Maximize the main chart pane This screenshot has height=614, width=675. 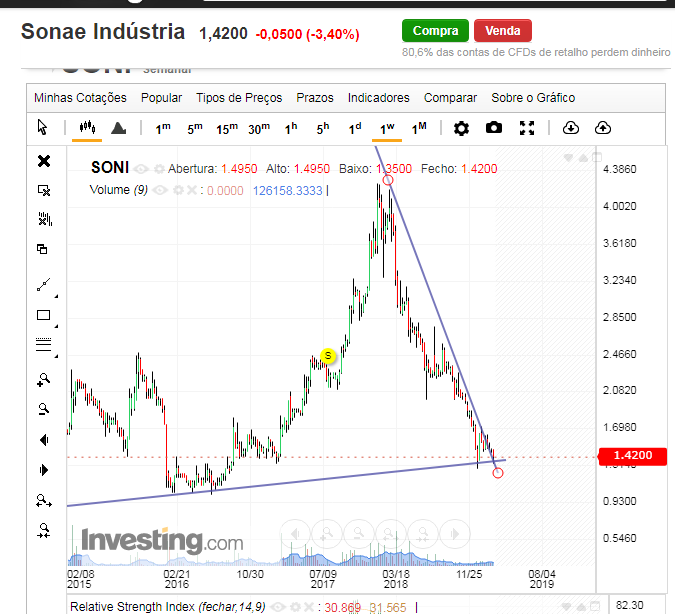(597, 157)
